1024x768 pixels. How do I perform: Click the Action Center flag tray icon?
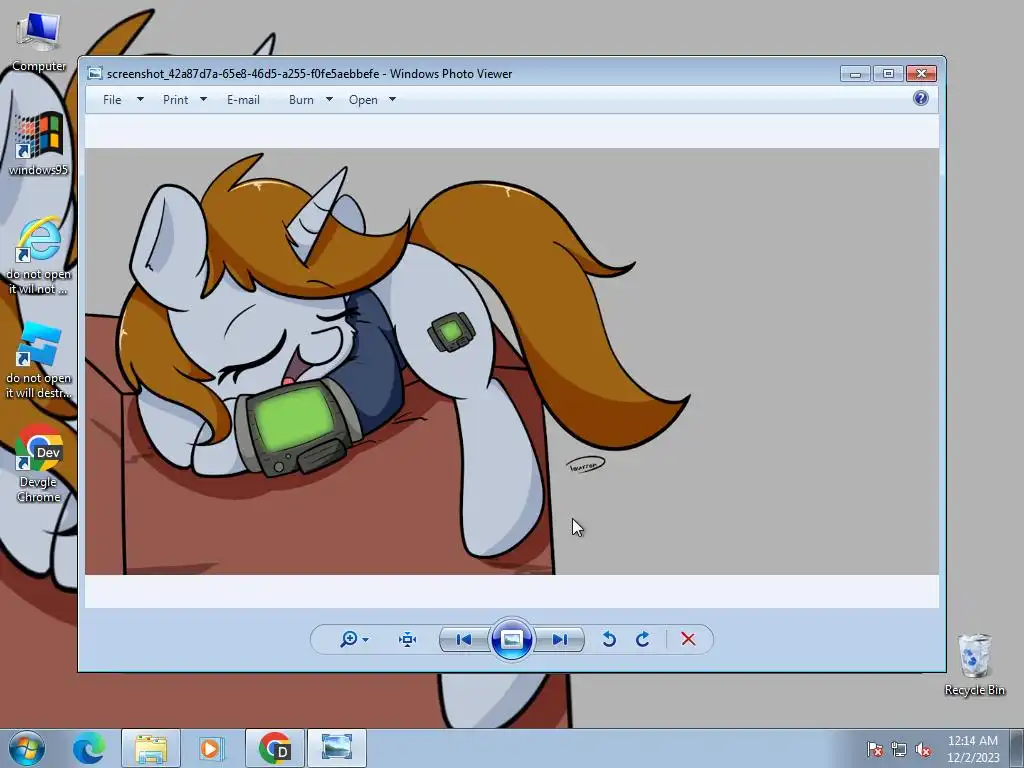(x=875, y=749)
